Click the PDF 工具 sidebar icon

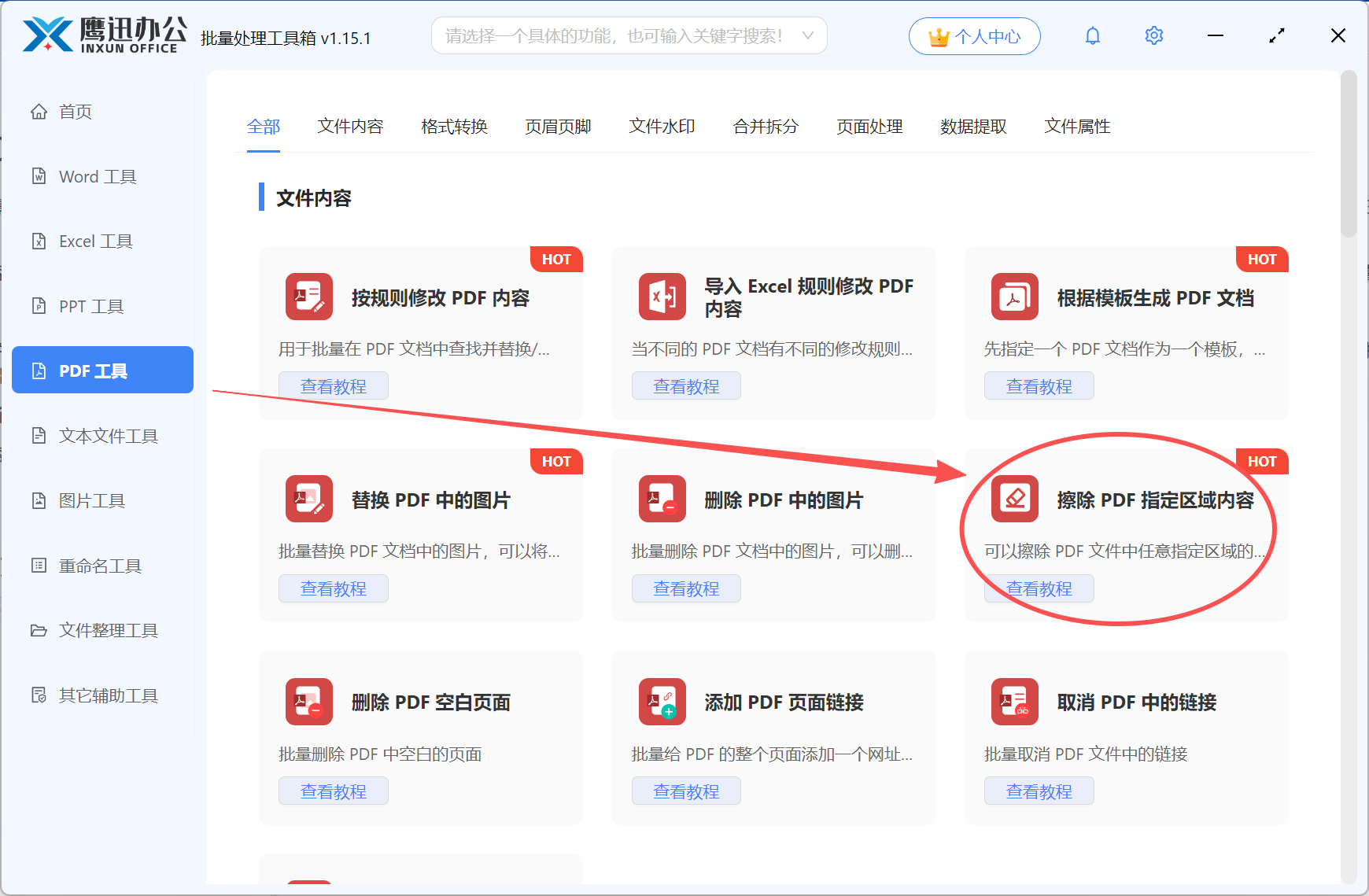(x=39, y=371)
